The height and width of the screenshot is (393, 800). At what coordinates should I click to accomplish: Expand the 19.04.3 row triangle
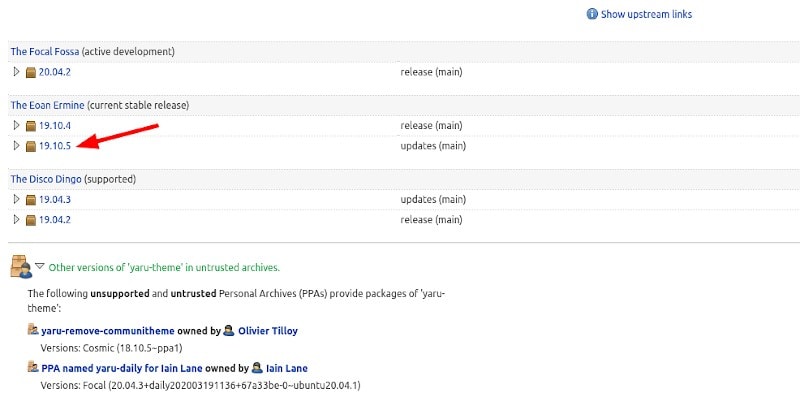click(x=16, y=199)
